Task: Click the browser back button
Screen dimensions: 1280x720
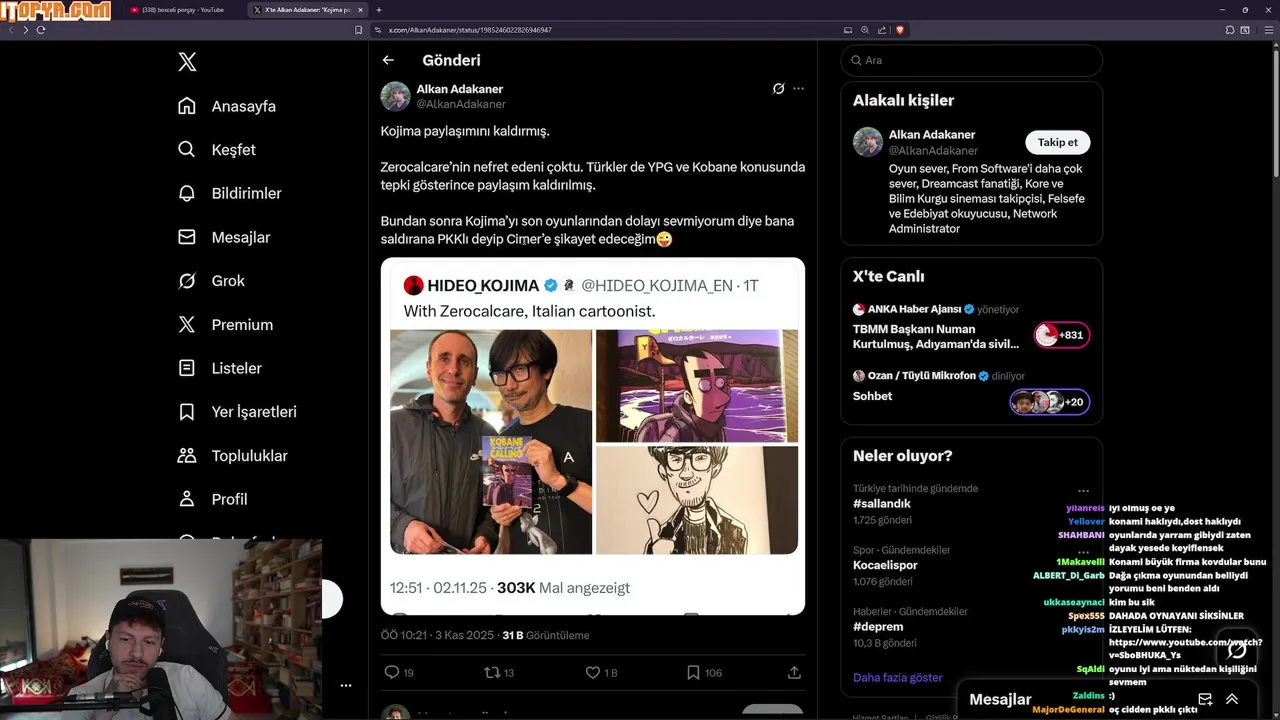Action: click(x=11, y=30)
